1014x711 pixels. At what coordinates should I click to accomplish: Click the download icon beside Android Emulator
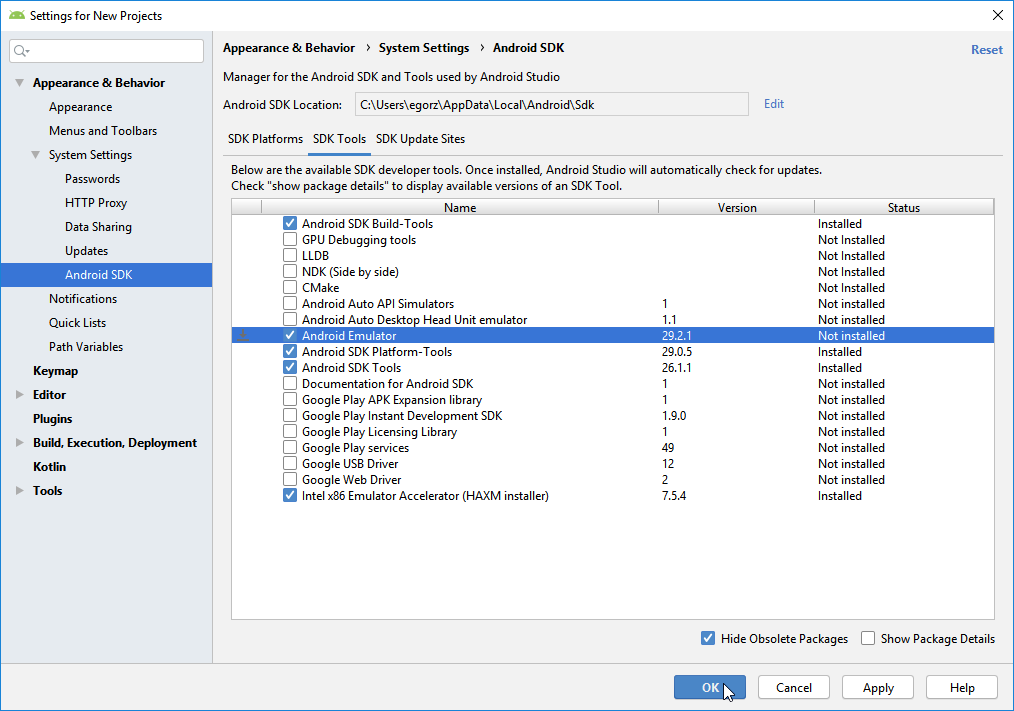point(243,336)
